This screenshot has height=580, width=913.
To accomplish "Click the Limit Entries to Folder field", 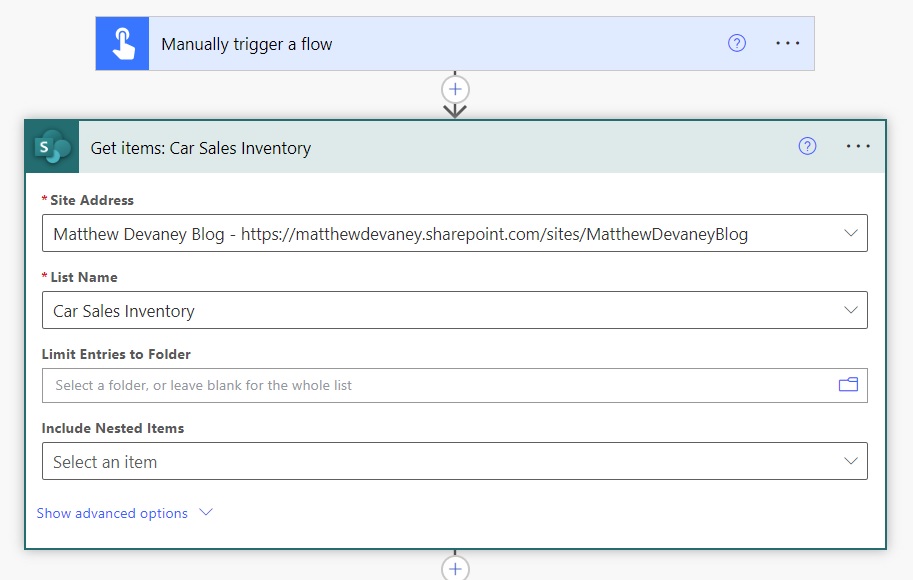I will (455, 386).
